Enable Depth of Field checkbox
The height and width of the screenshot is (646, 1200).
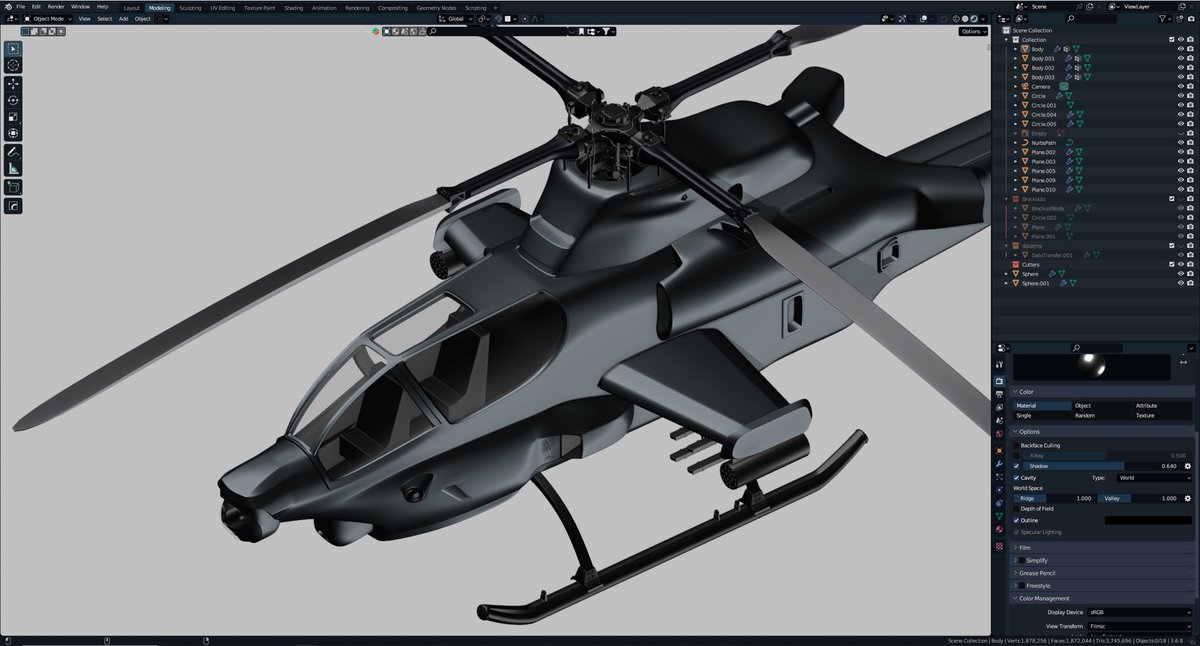click(x=1017, y=509)
